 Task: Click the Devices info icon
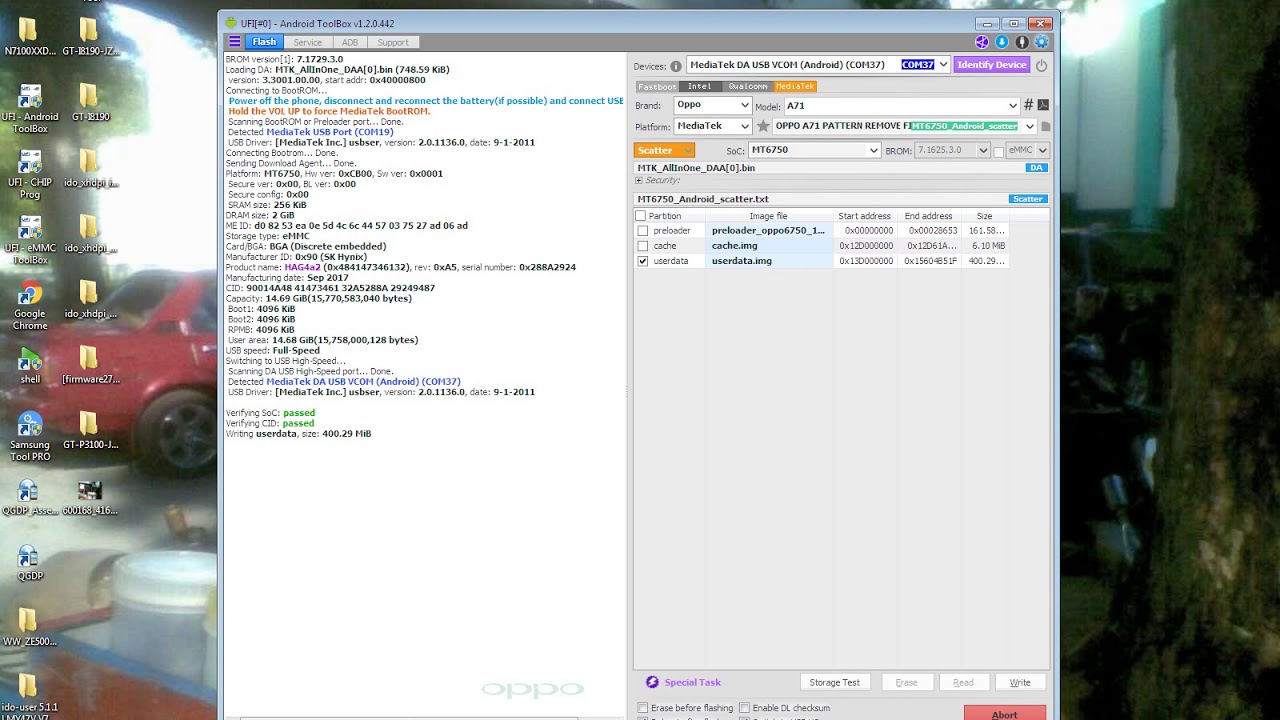(x=676, y=66)
